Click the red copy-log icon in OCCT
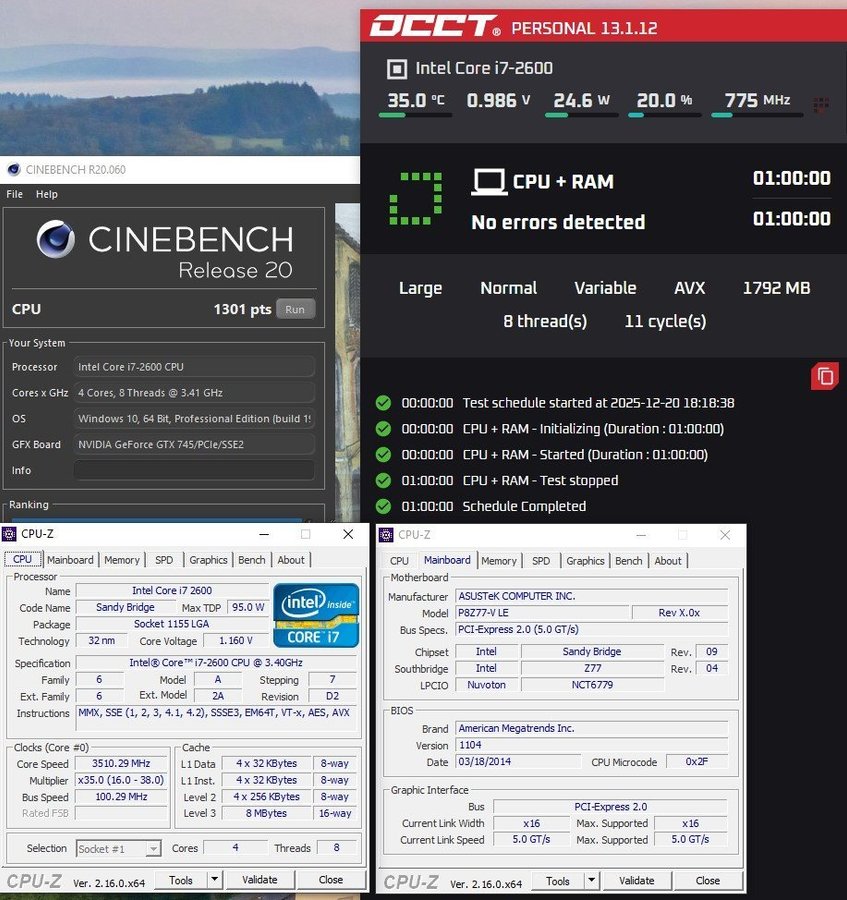This screenshot has width=847, height=900. (x=824, y=376)
